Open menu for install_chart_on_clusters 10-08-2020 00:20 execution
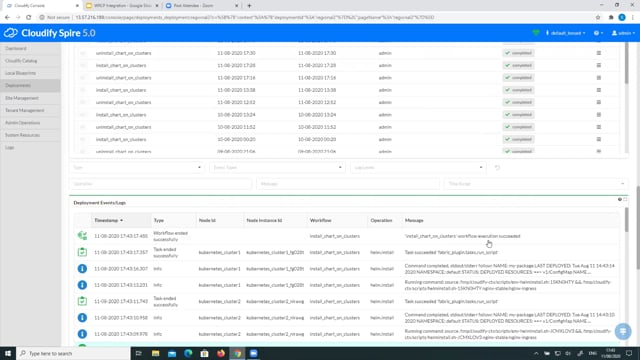 599,139
